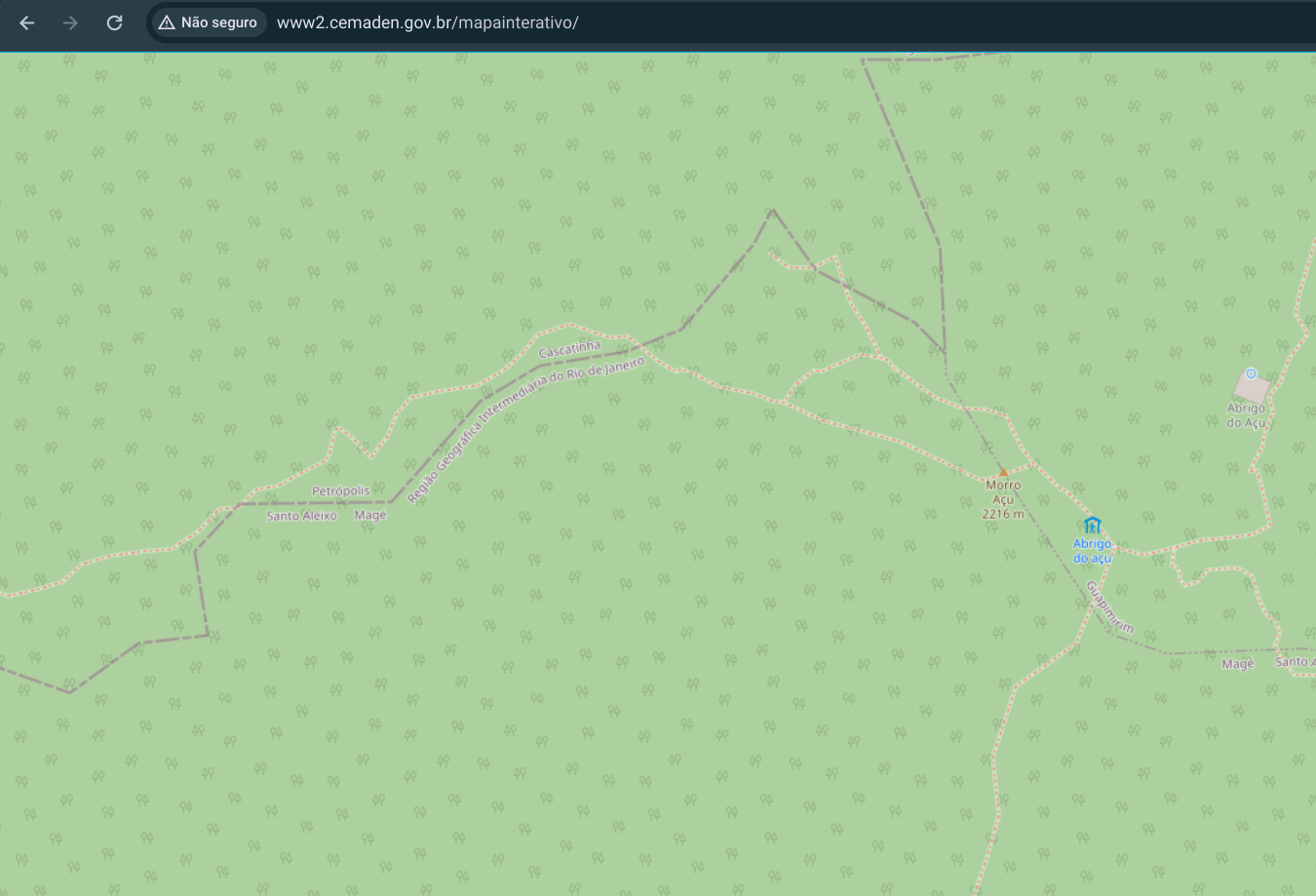Image resolution: width=1316 pixels, height=896 pixels.
Task: Click the Magé label beside Santo Aleixo
Action: (370, 515)
